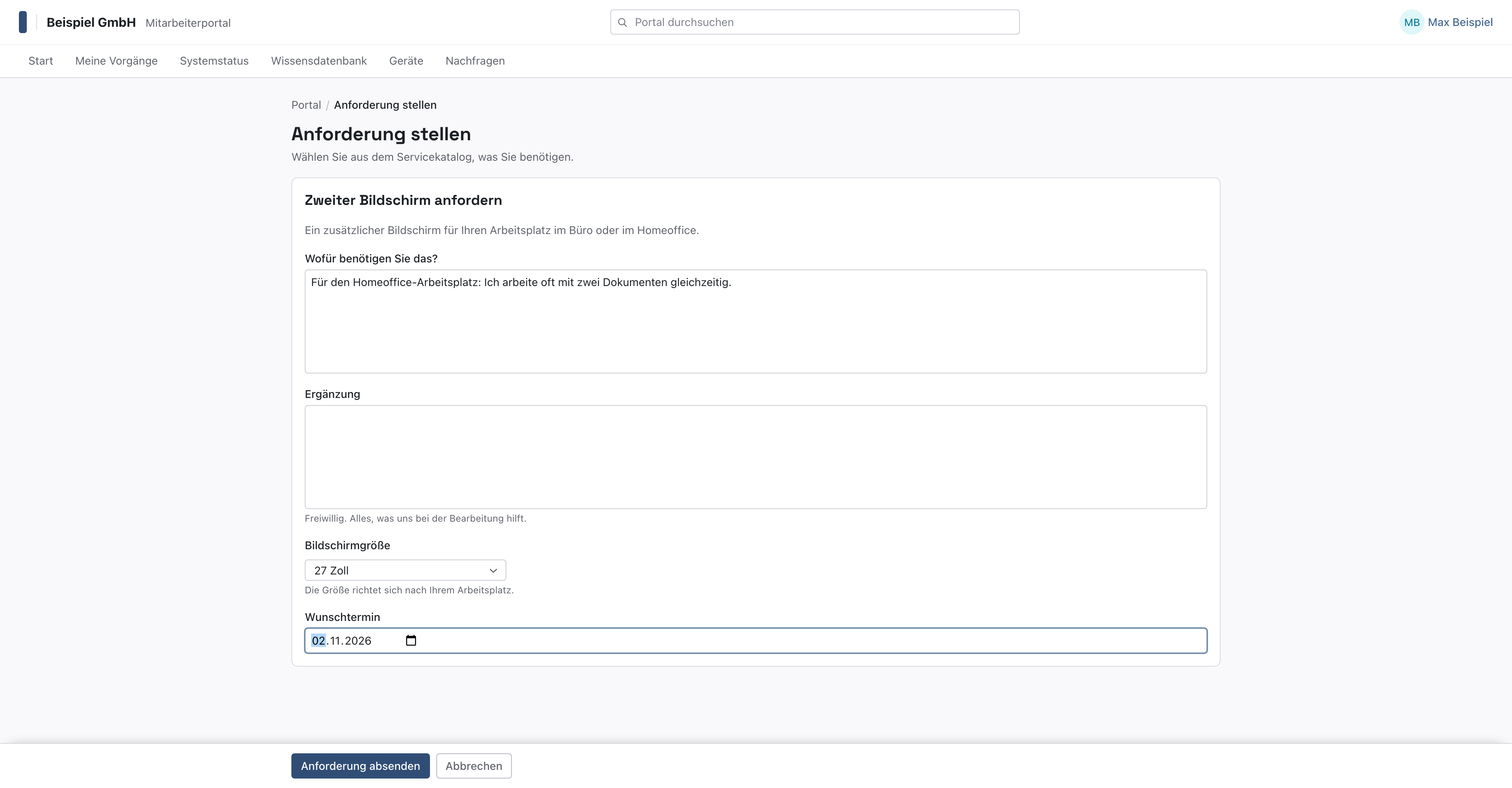Open the Wissensdatenbank tab
The width and height of the screenshot is (1512, 788).
pyautogui.click(x=319, y=61)
